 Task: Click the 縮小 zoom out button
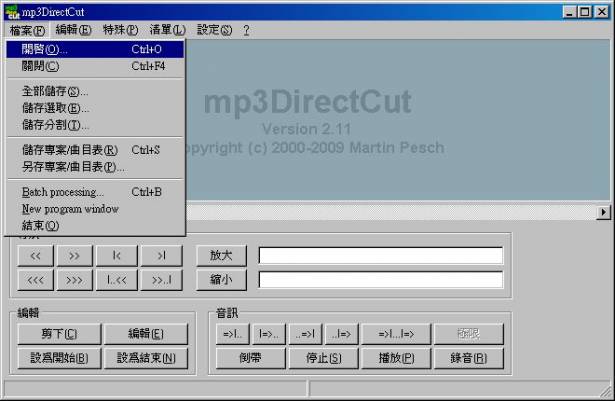point(221,280)
